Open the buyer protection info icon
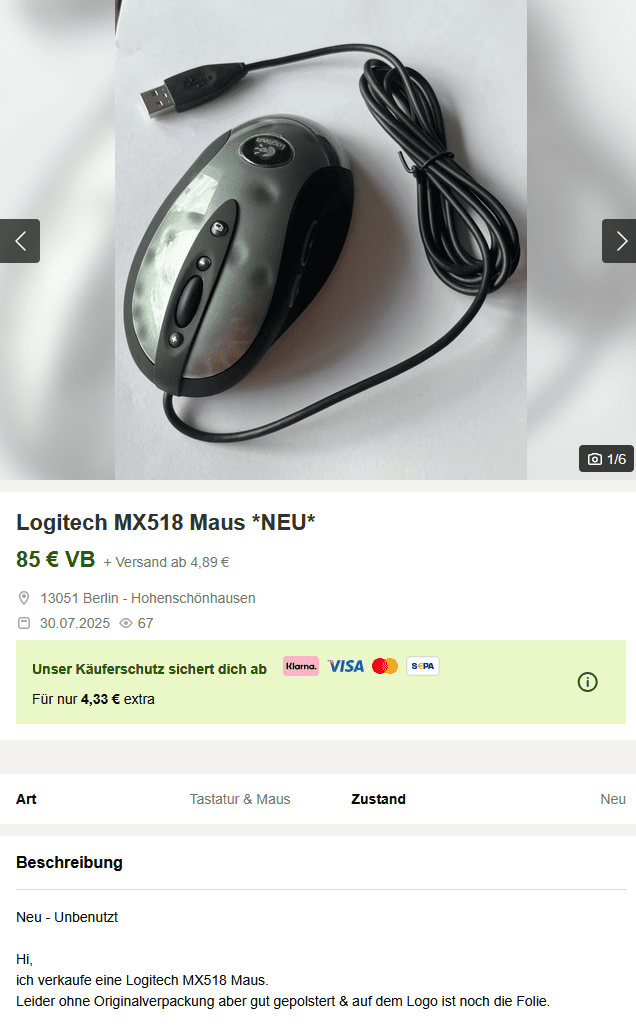The width and height of the screenshot is (636, 1026). pos(588,682)
